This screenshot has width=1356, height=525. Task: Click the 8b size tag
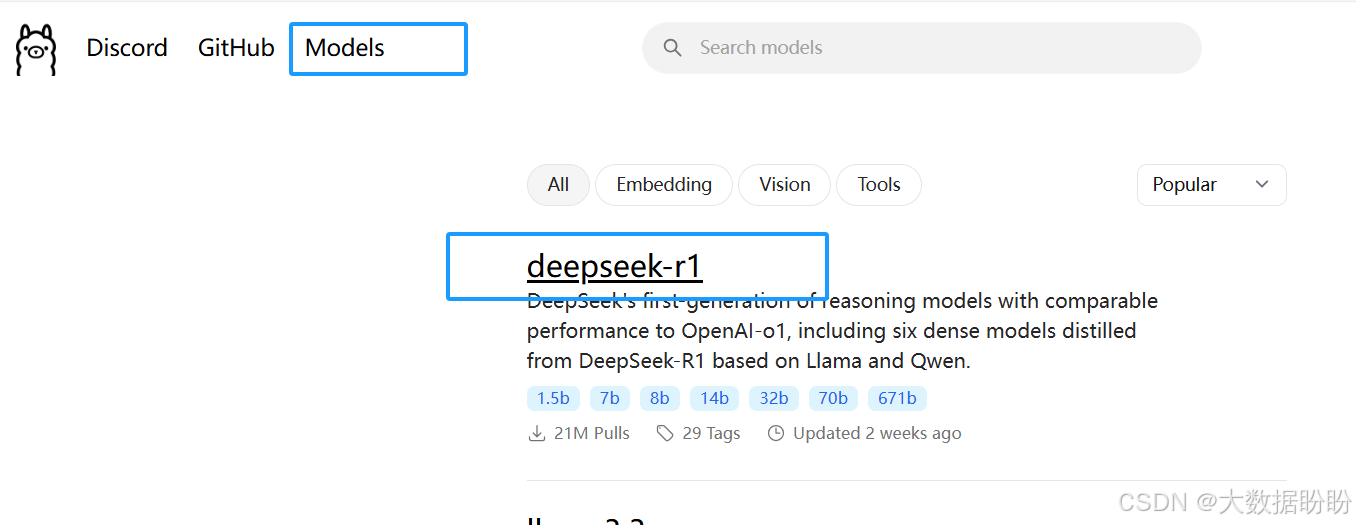coord(660,398)
